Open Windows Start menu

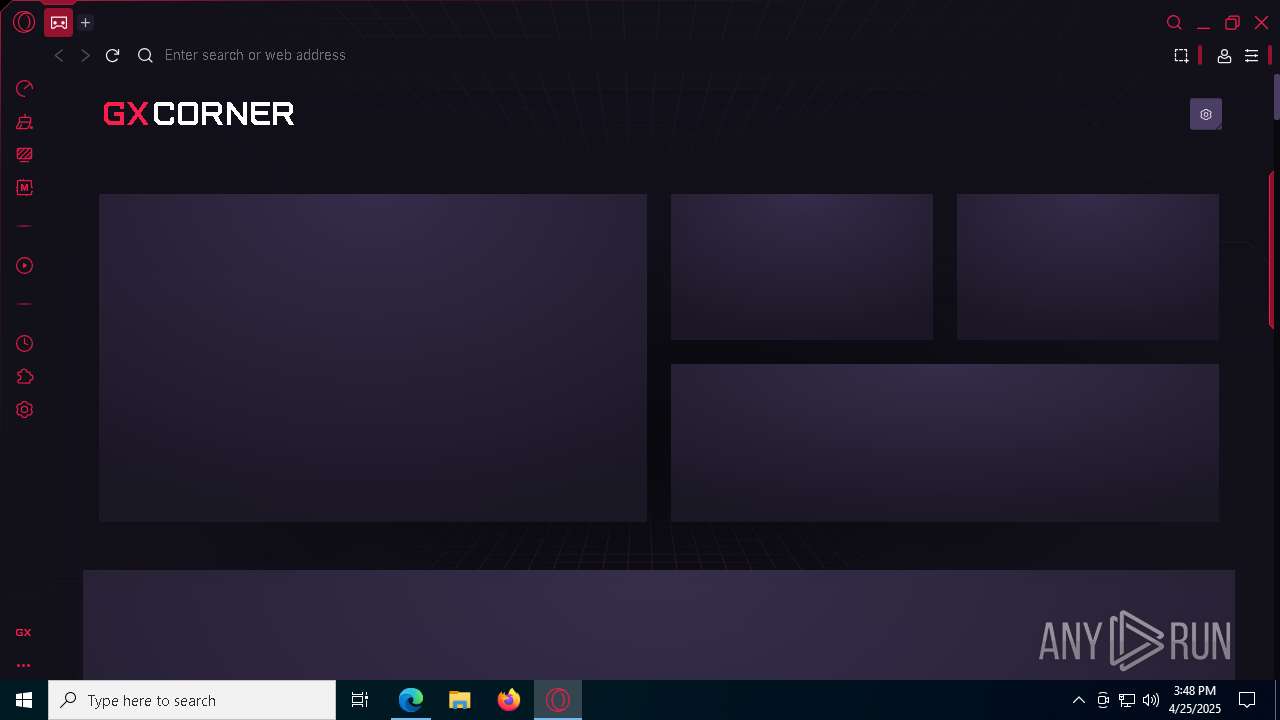pyautogui.click(x=24, y=700)
